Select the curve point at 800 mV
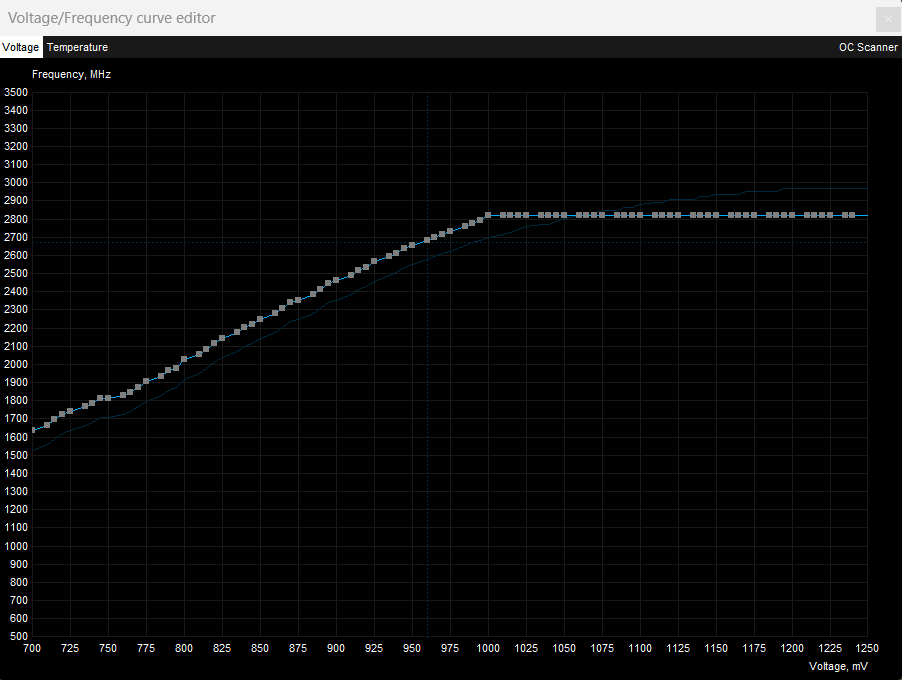This screenshot has width=902, height=680. [184, 359]
